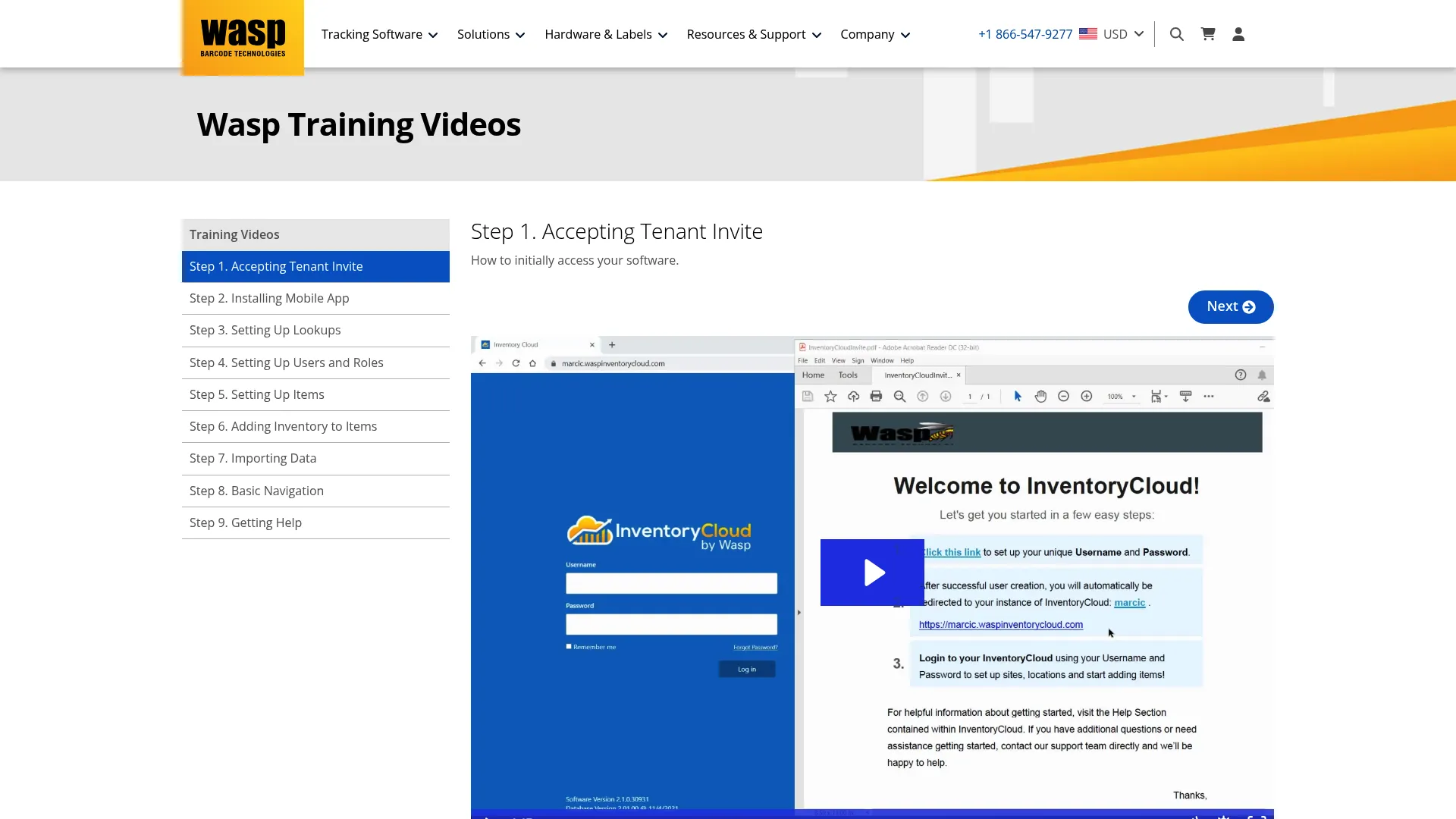
Task: Expand the Tracking Software menu
Action: [379, 34]
